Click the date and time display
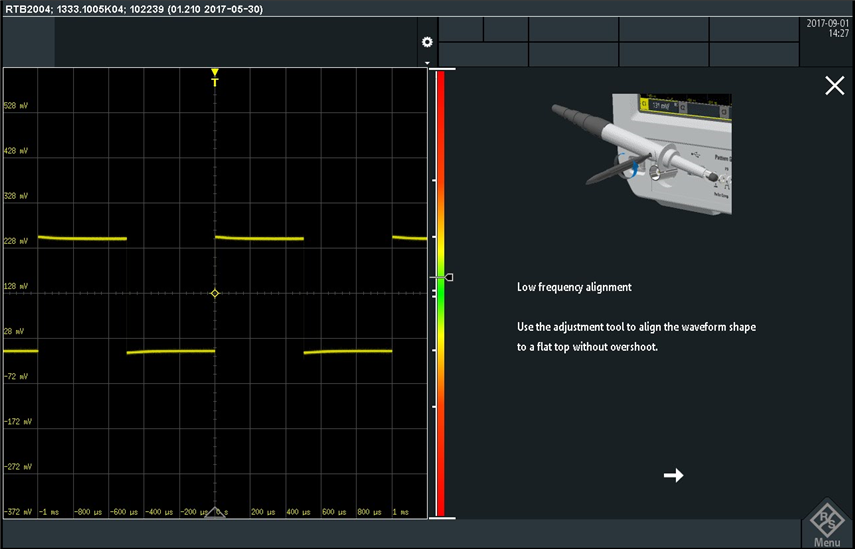 click(x=827, y=28)
